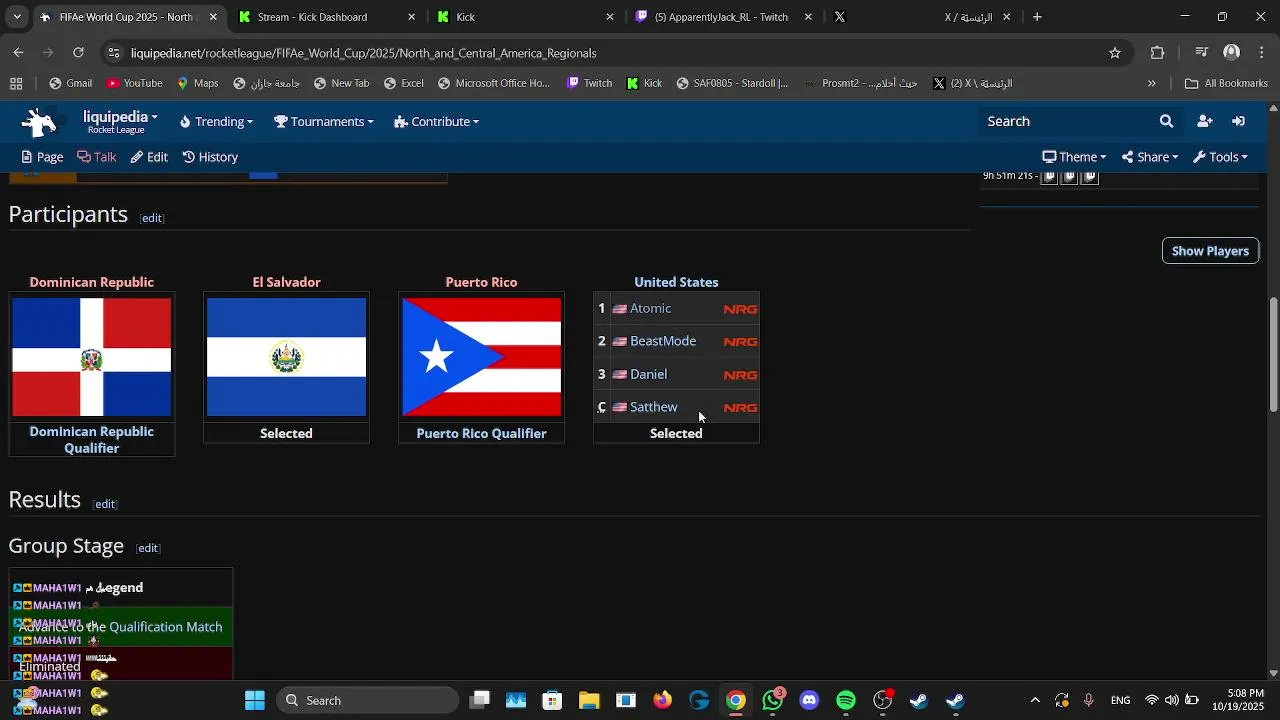Viewport: 1280px width, 720px height.
Task: Open the bookmarks apps grid icon
Action: click(16, 83)
